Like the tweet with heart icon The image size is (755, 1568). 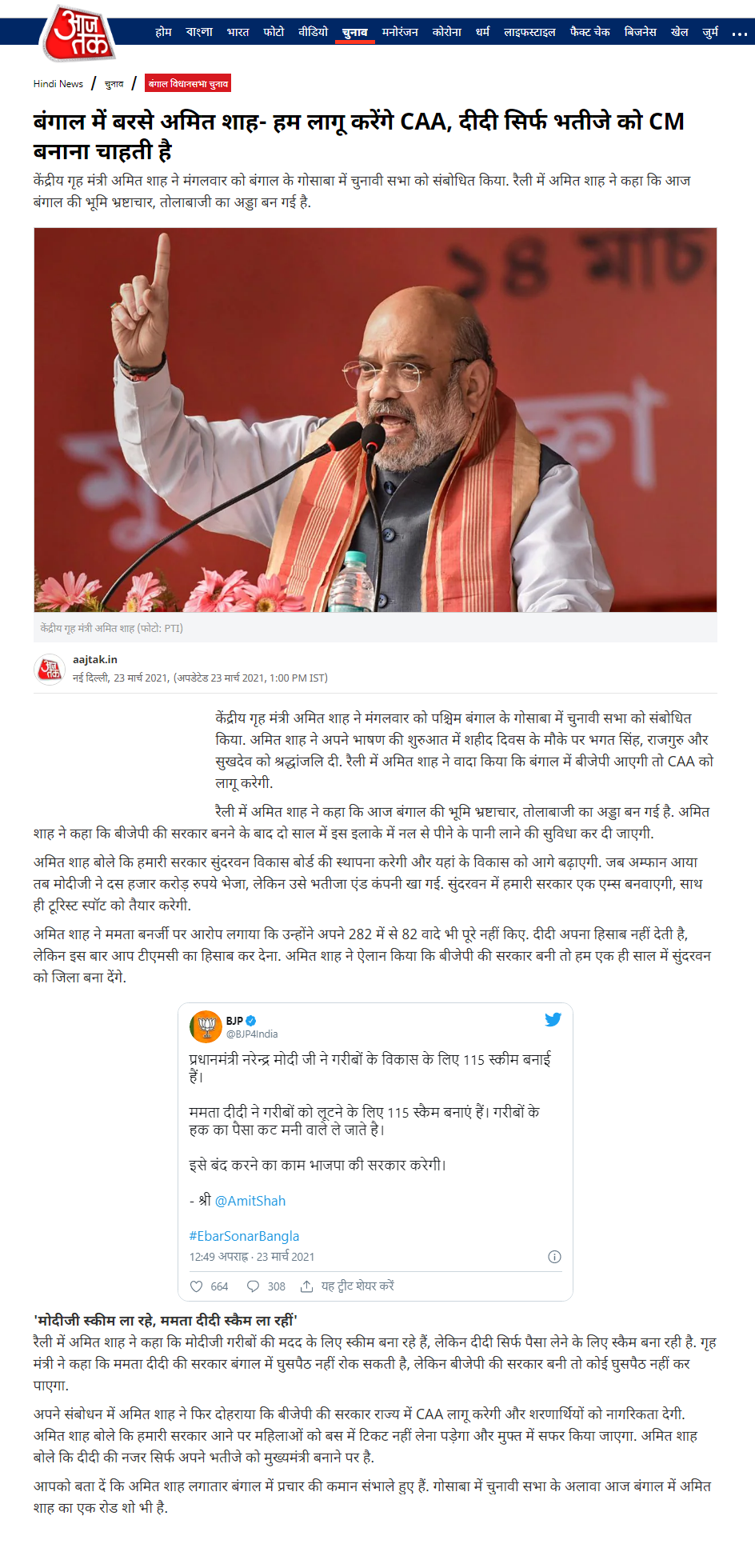tap(197, 1286)
